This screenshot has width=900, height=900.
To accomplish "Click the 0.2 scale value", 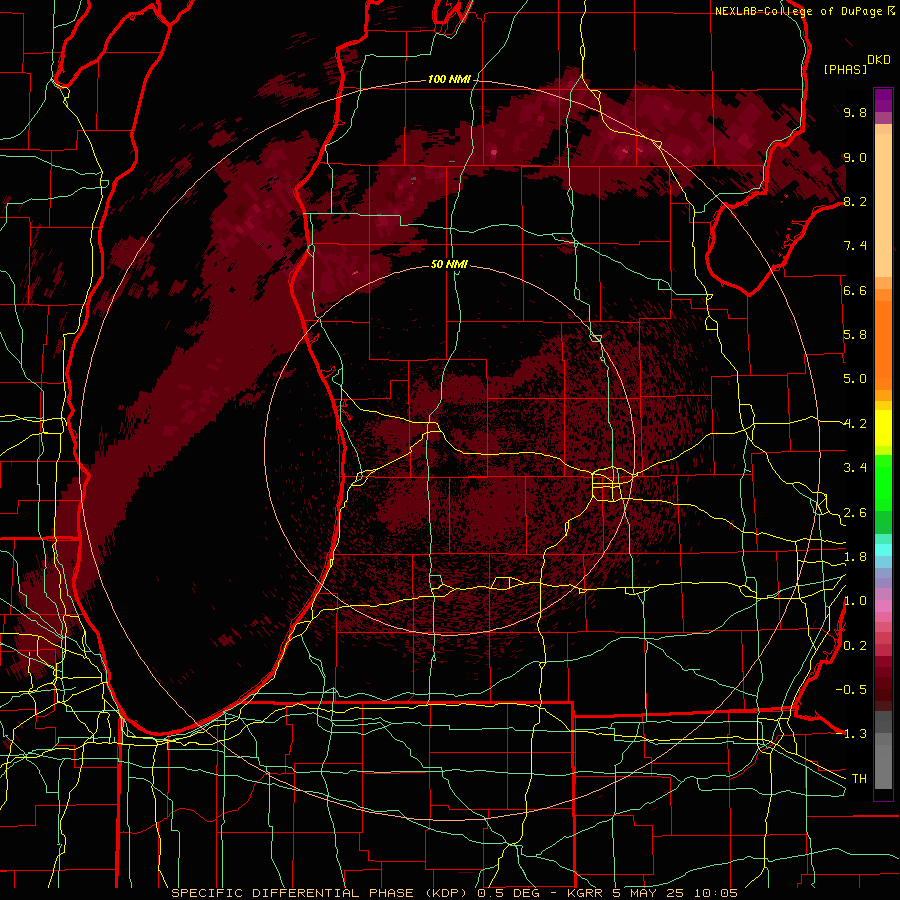I will [x=855, y=646].
